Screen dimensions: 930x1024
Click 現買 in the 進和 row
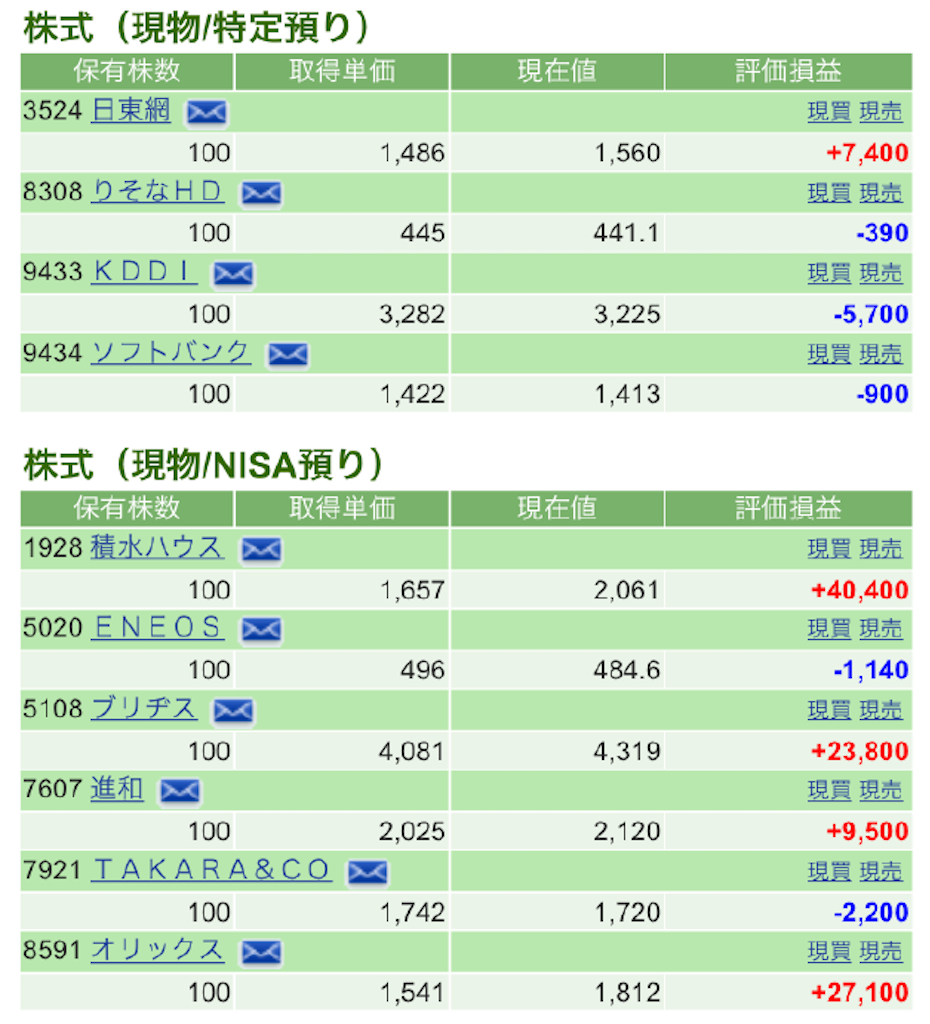click(829, 791)
